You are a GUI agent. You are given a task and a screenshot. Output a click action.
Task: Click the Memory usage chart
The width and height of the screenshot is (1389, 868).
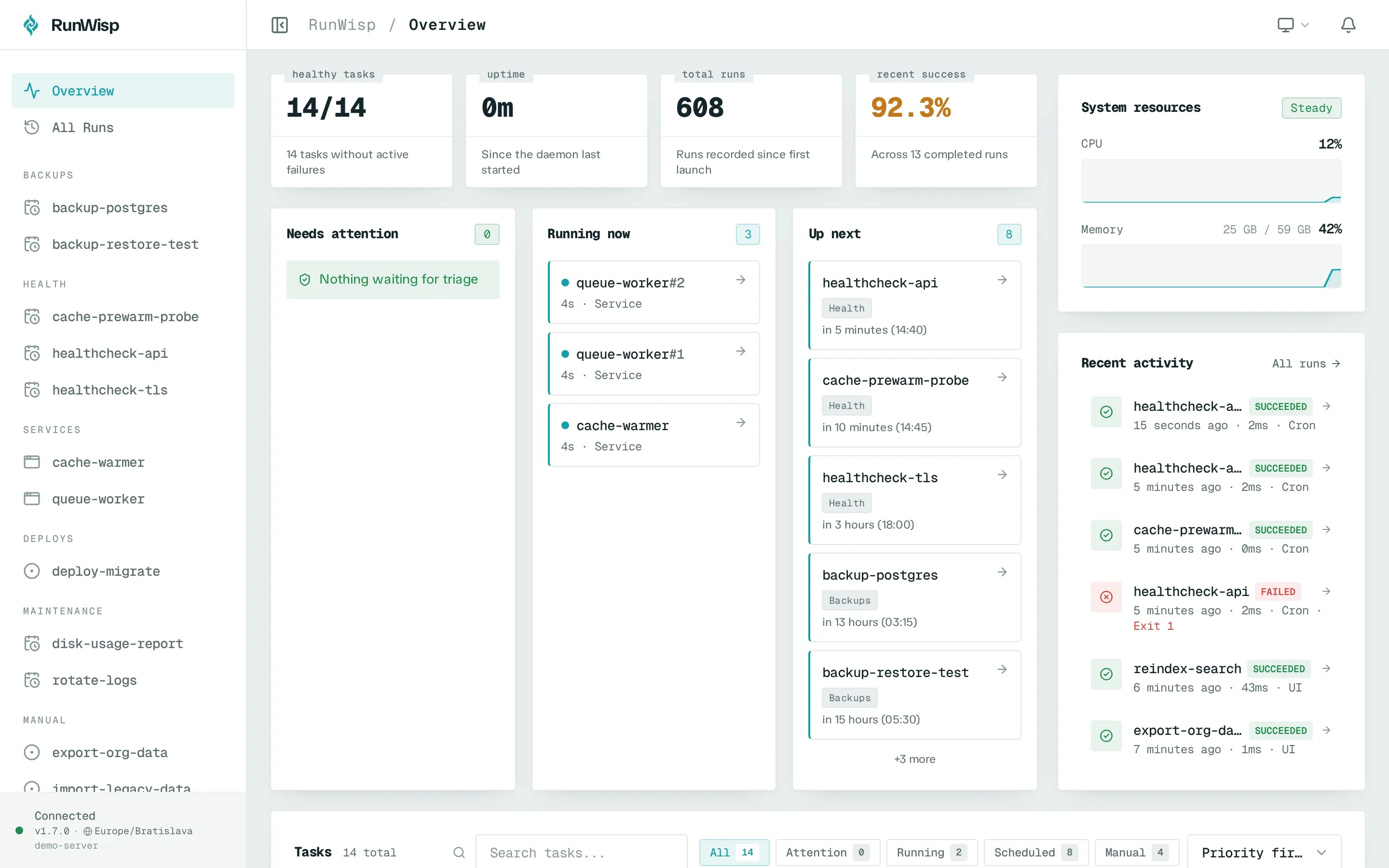(x=1211, y=266)
